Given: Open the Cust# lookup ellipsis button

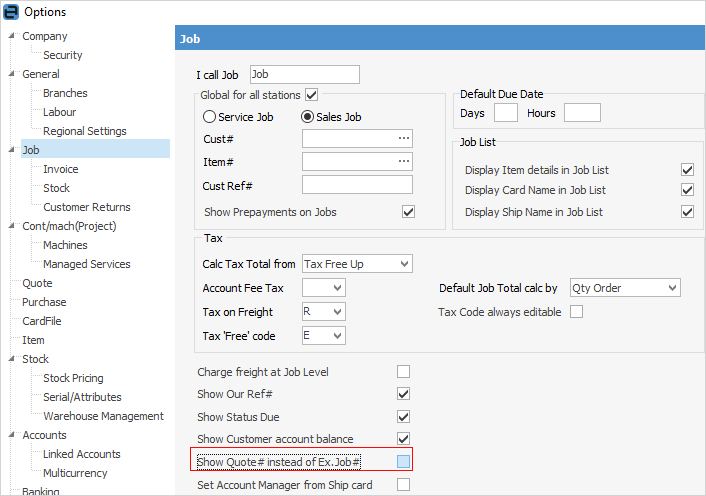Looking at the screenshot, I should (404, 138).
